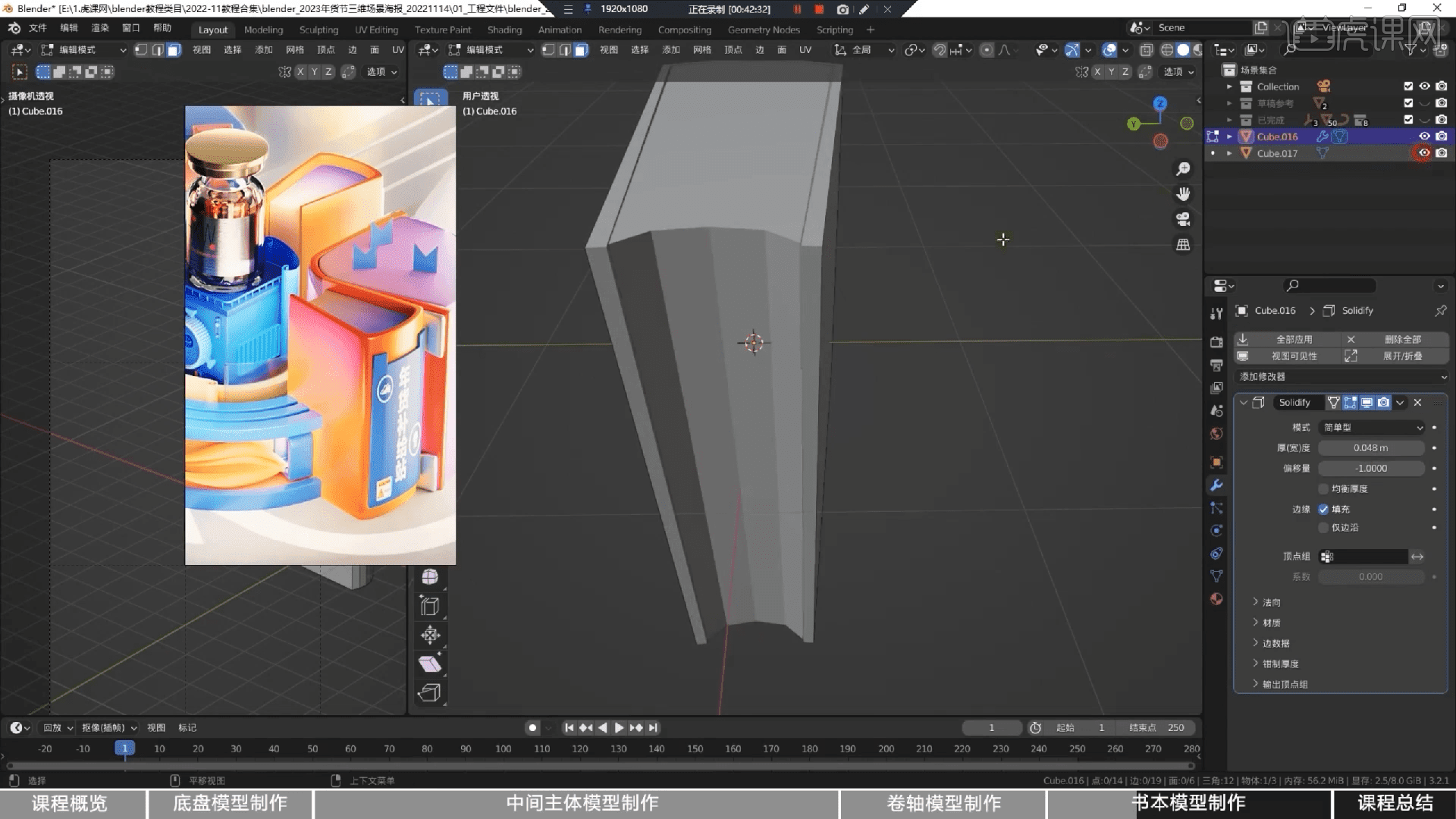Open the Output properties tab

pos(1216,365)
